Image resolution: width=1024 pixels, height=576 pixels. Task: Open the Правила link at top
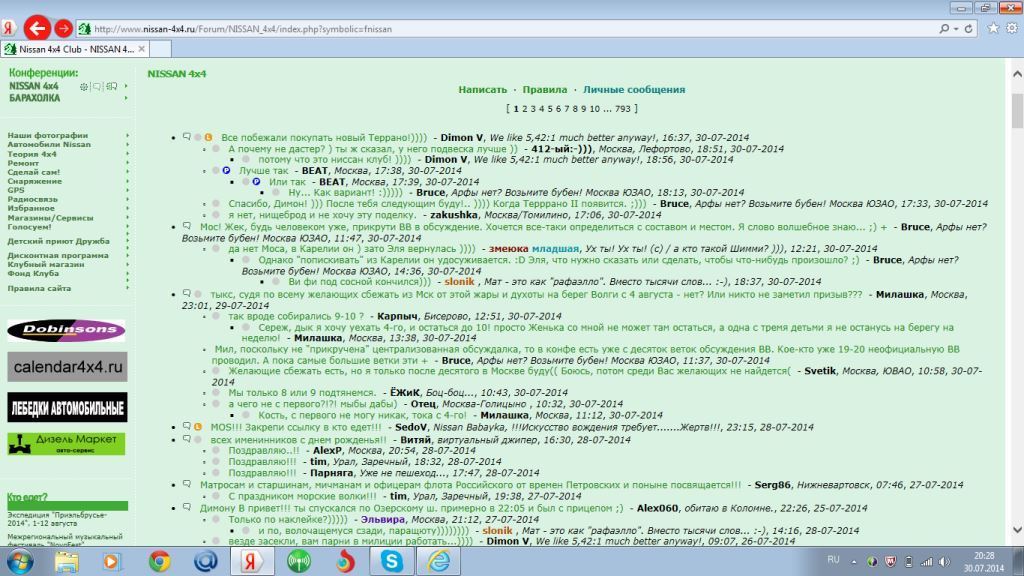point(545,89)
